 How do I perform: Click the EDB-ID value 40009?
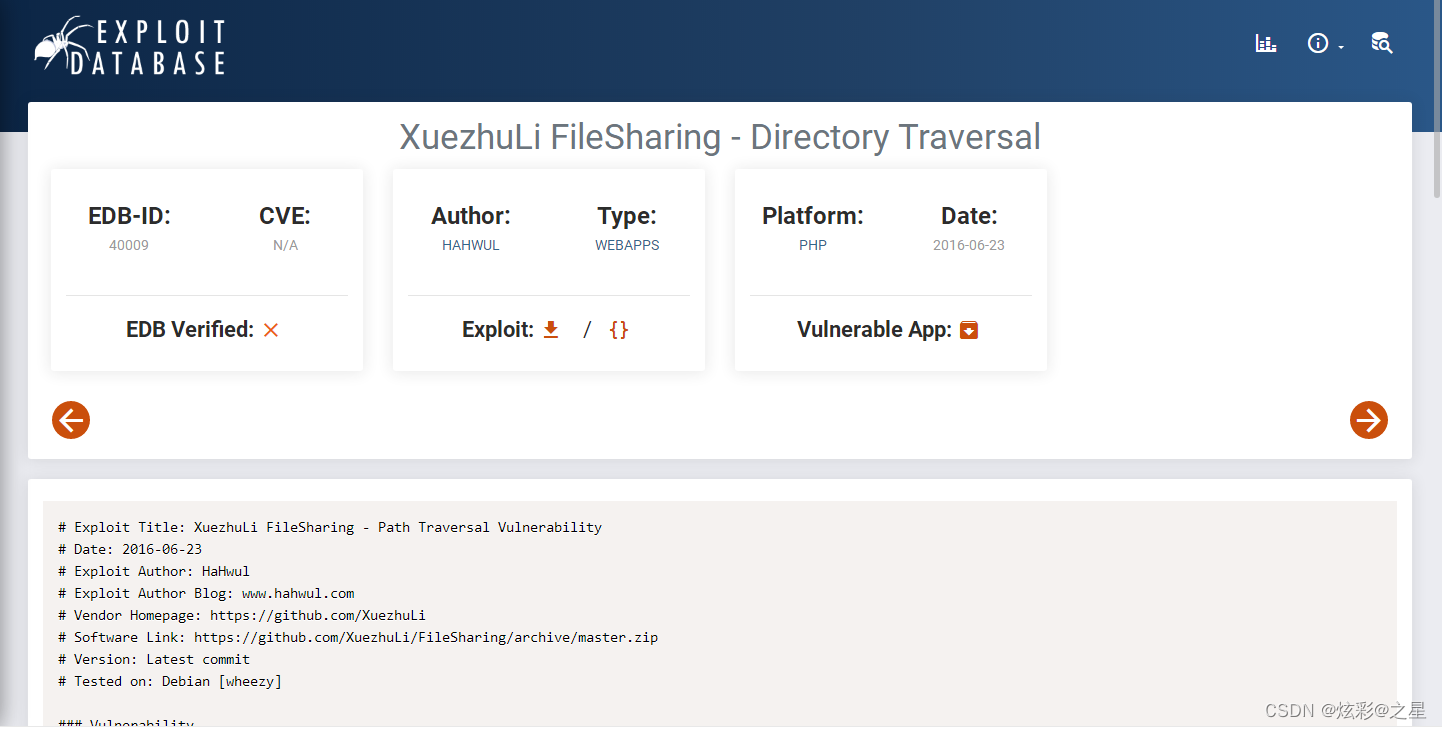tap(129, 245)
